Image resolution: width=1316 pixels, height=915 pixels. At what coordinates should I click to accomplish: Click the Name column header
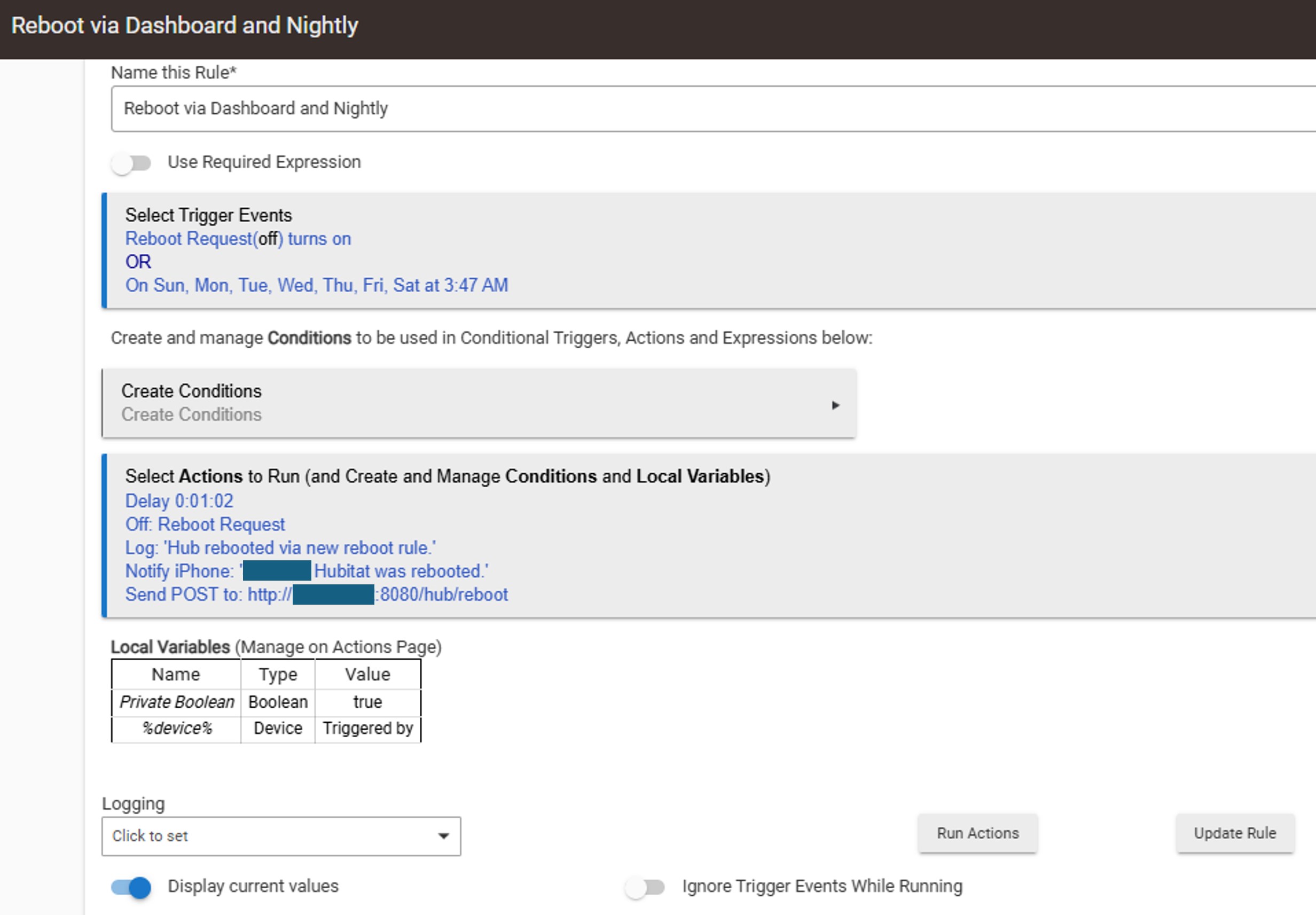[x=176, y=675]
